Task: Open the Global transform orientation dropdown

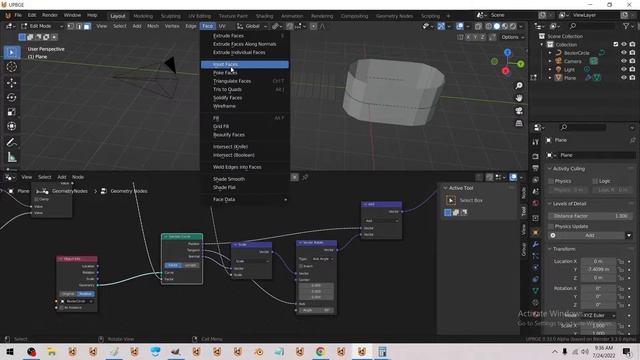Action: tap(252, 26)
